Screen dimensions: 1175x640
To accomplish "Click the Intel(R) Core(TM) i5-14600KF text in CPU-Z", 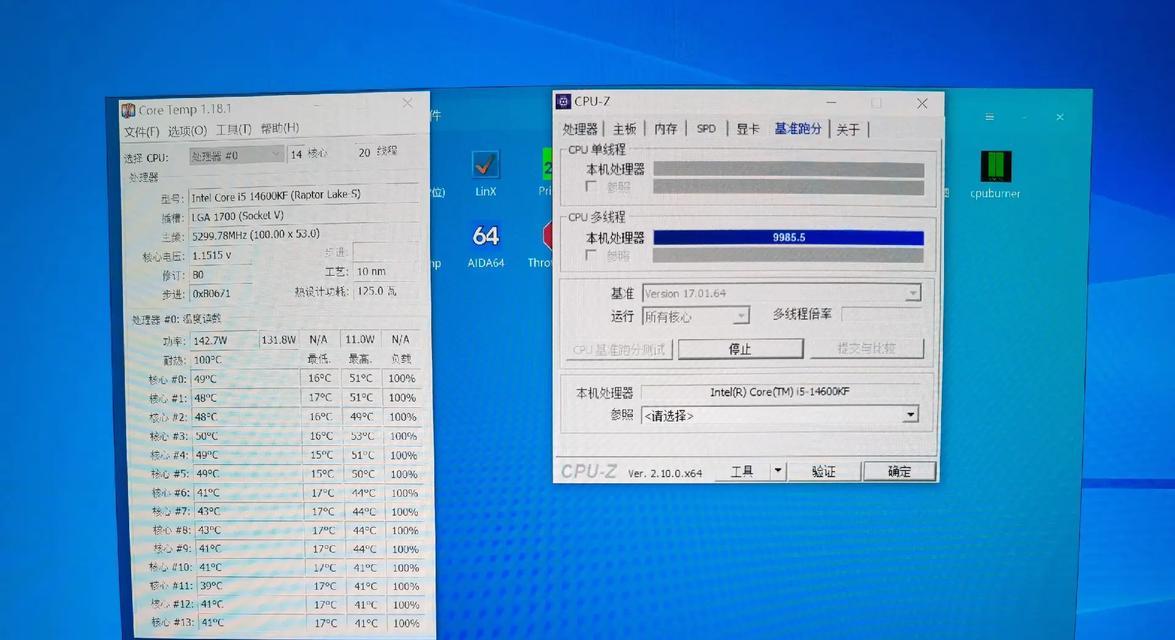I will coord(779,392).
